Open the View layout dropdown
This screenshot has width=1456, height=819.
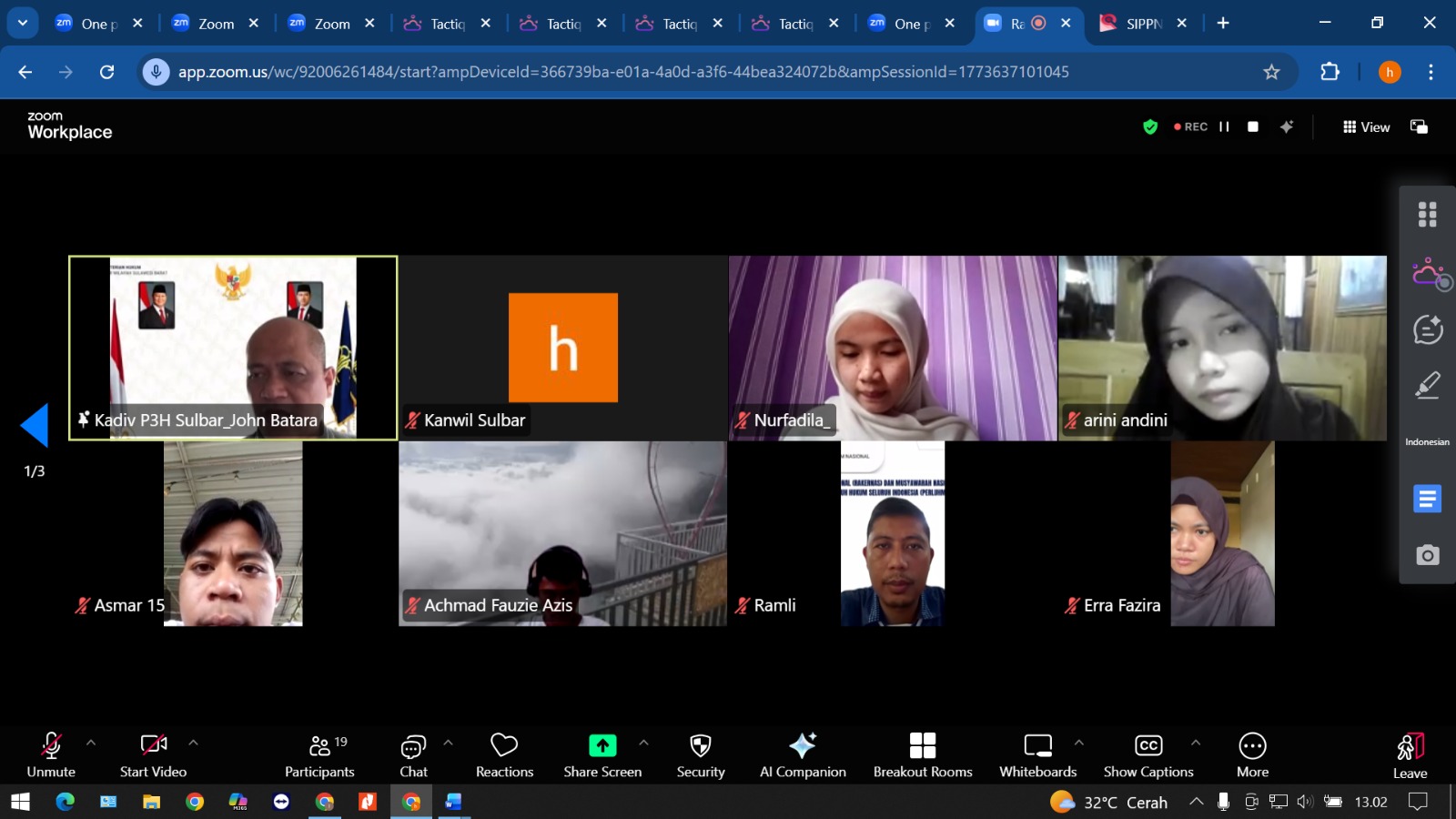click(x=1366, y=127)
